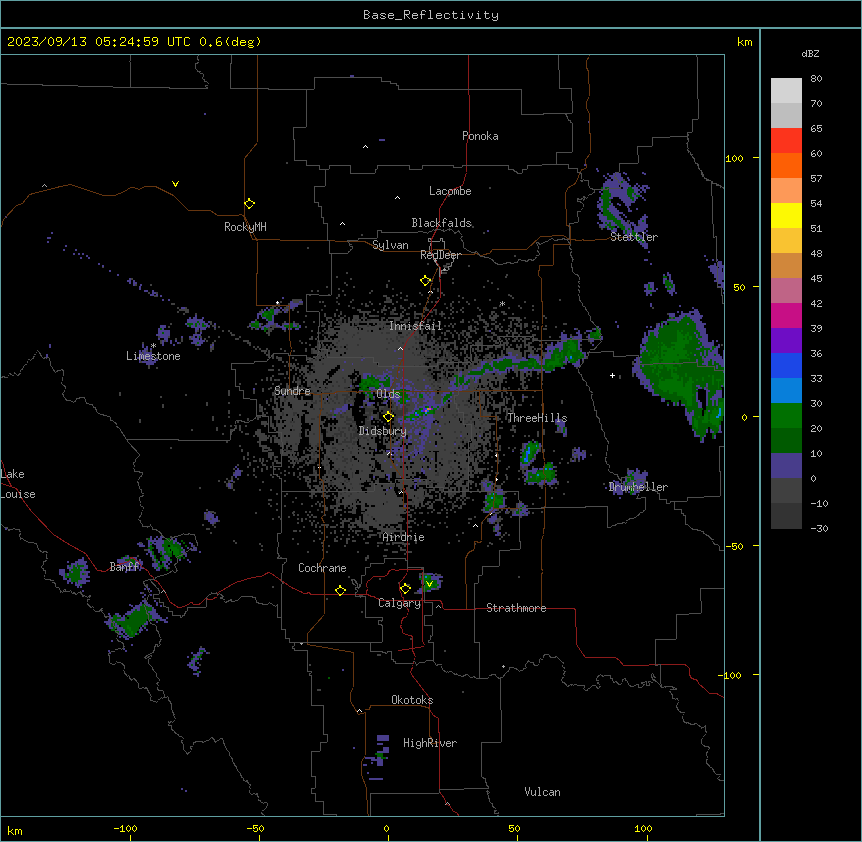
Task: Select the Lacombe city label
Action: tap(450, 191)
